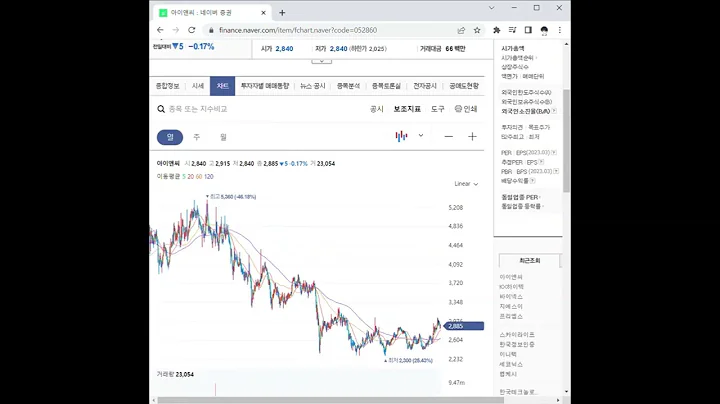Go back with the browser back arrow
This screenshot has height=404, width=720.
[x=160, y=30]
